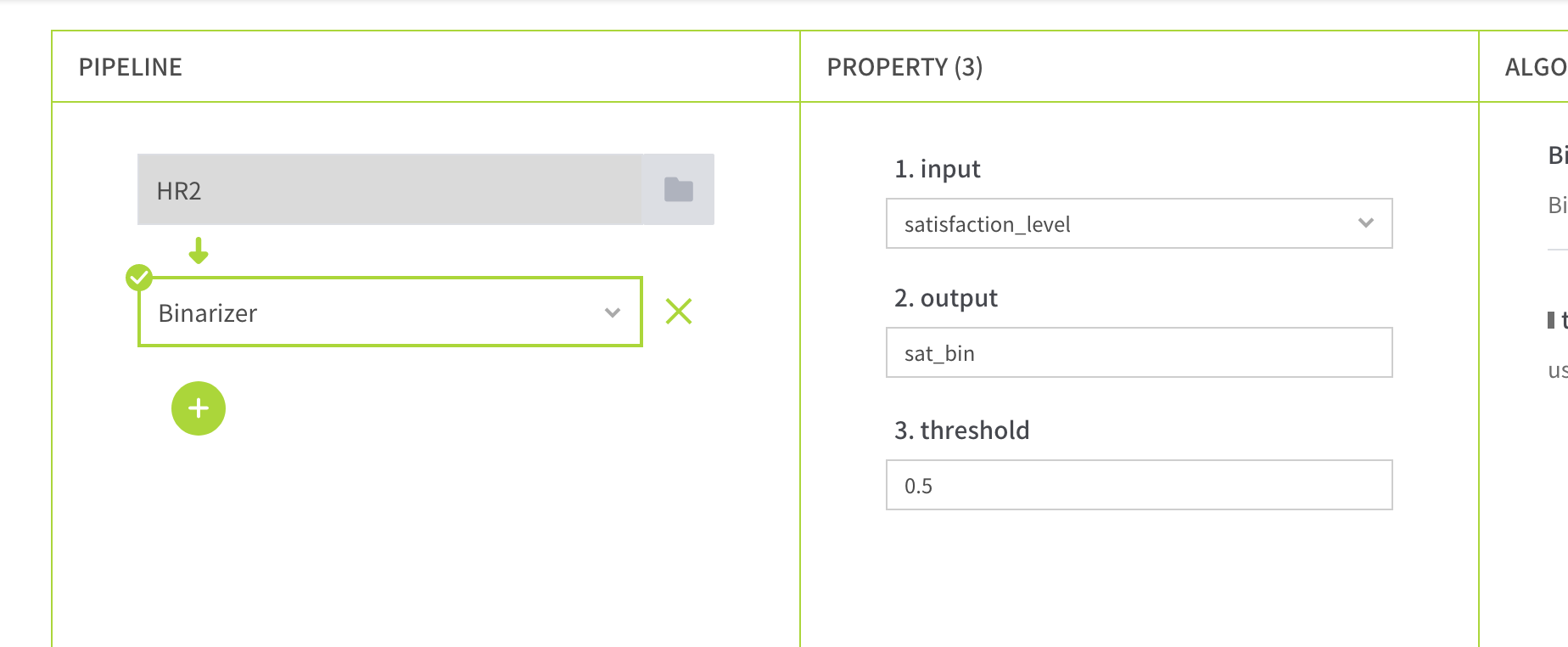The width and height of the screenshot is (1568, 647).
Task: Click the green arrow connecting HR2 to Binarizer
Action: [x=198, y=251]
